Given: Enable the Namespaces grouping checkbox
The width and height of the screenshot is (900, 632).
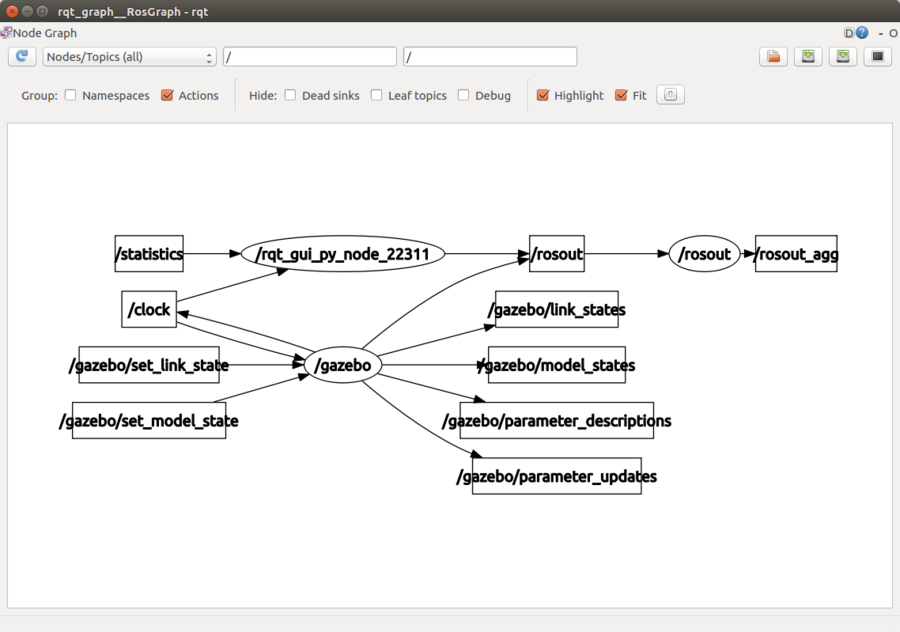Looking at the screenshot, I should pos(71,95).
